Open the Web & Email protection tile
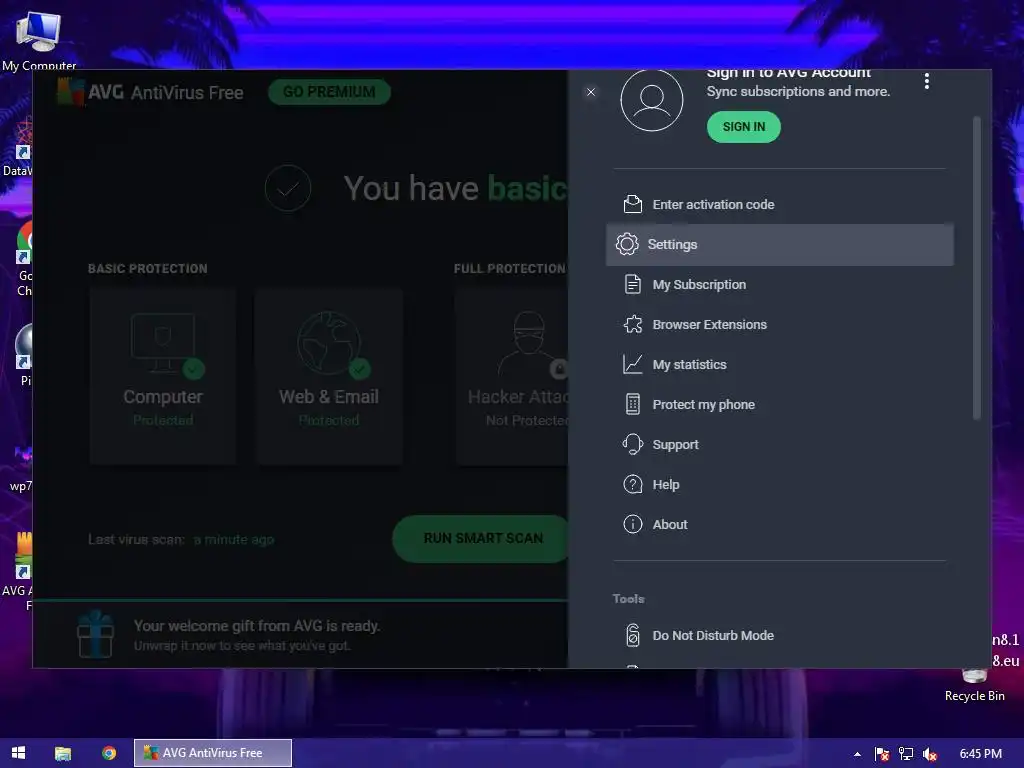This screenshot has height=768, width=1024. (328, 376)
